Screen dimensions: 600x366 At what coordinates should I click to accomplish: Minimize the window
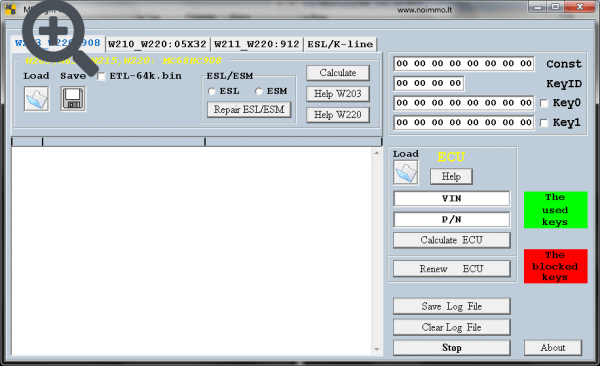tap(538, 7)
